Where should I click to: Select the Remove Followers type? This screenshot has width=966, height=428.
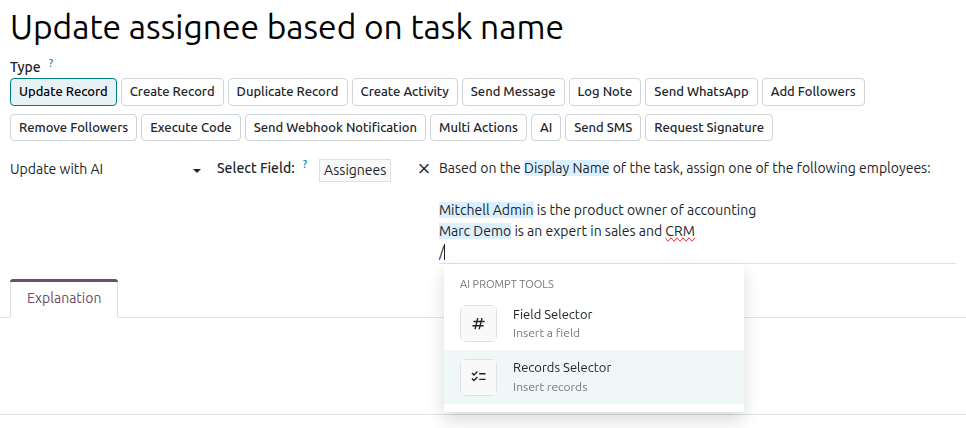click(73, 127)
